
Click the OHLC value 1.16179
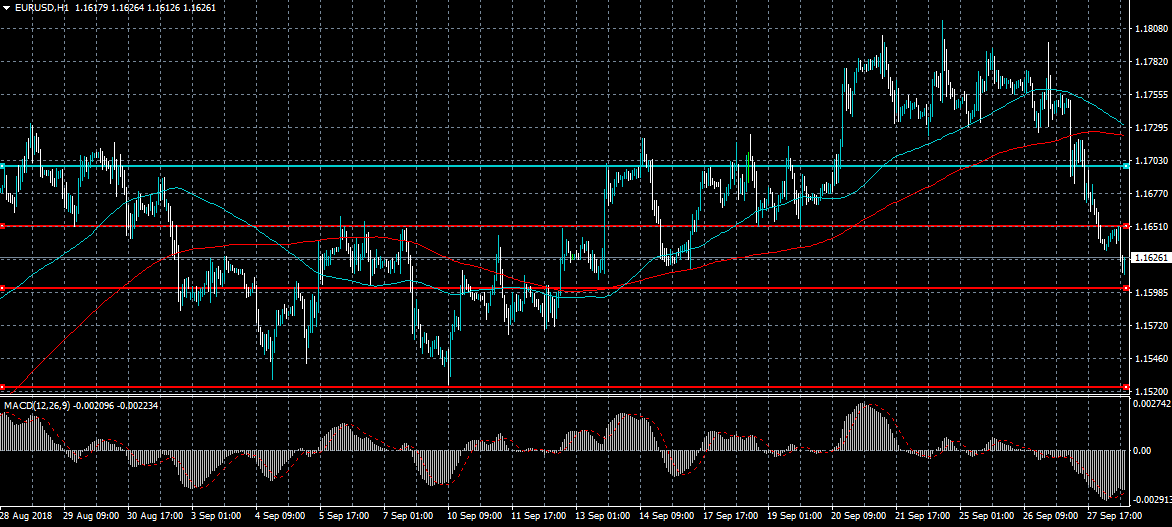(x=91, y=8)
